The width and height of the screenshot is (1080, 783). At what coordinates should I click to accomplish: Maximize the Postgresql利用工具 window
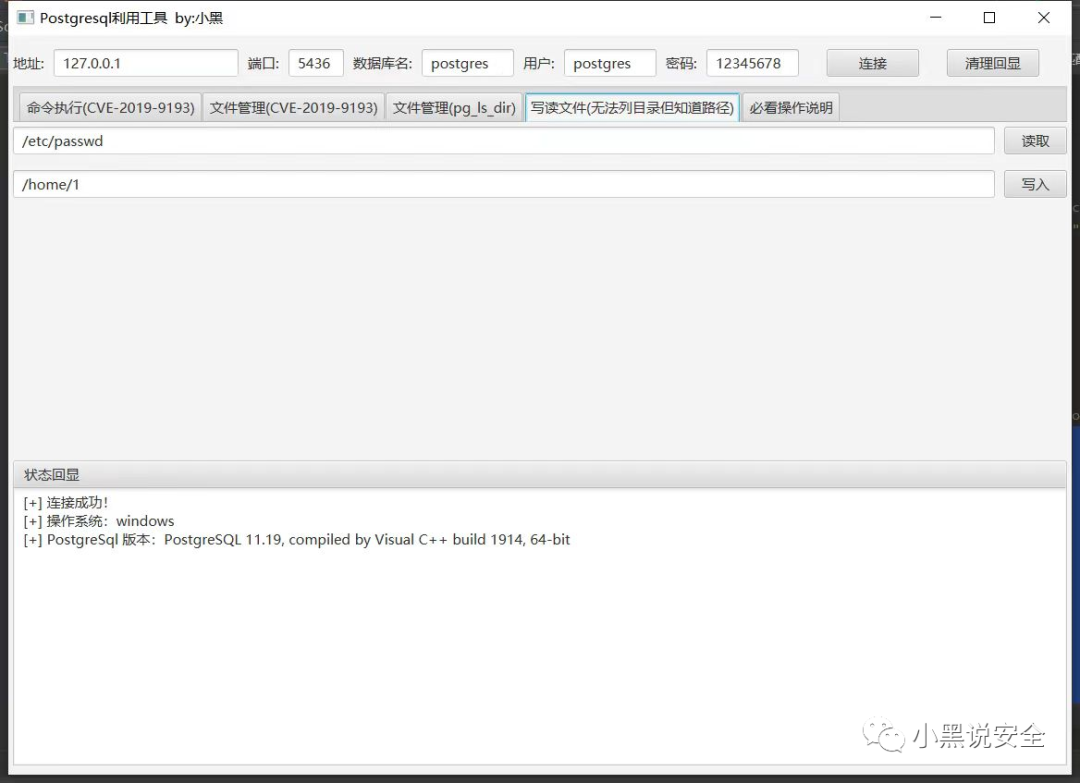(989, 18)
